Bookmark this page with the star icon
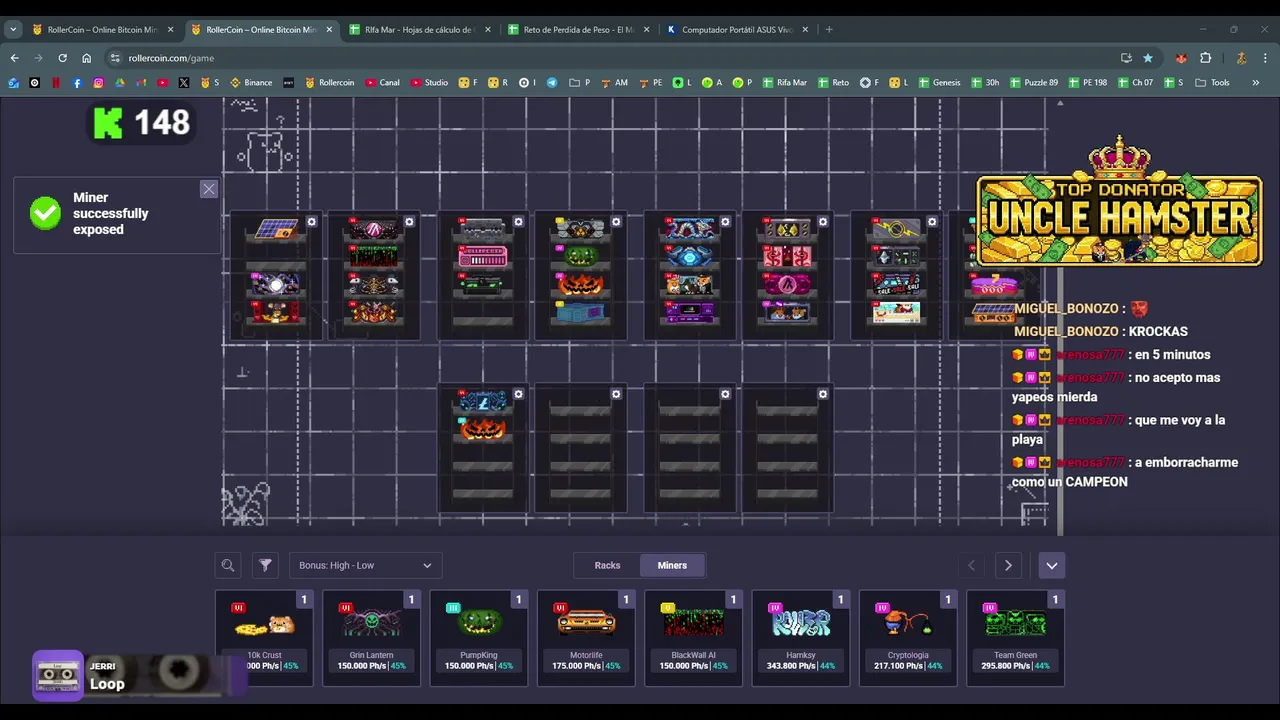 coord(1148,58)
